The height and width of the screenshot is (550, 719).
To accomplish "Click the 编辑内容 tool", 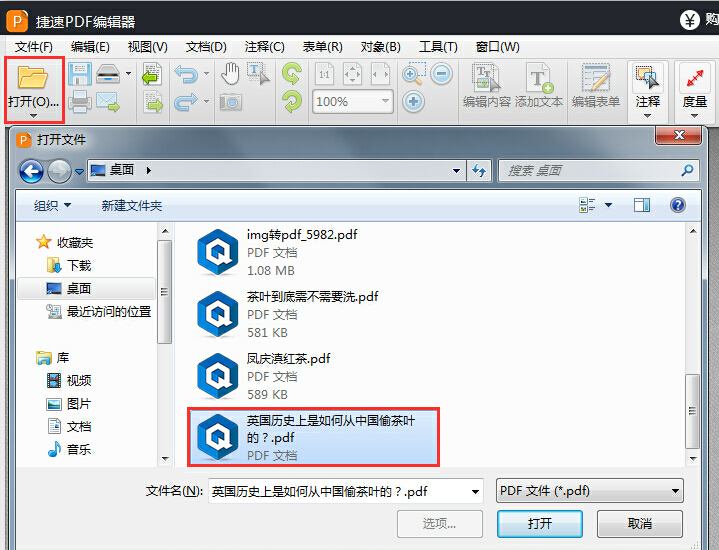I will tap(487, 86).
